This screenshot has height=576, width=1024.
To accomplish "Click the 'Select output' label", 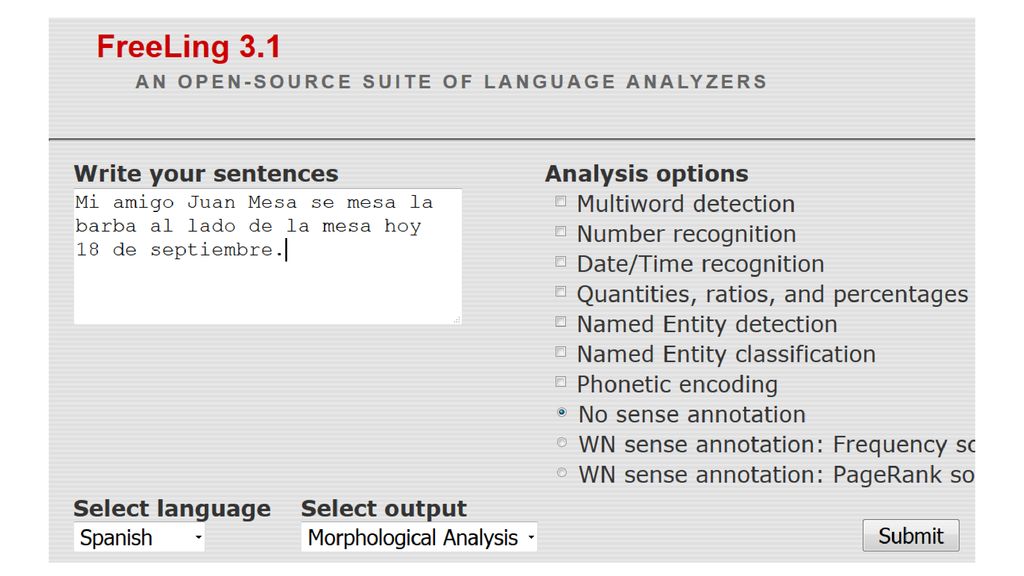I will (x=384, y=508).
